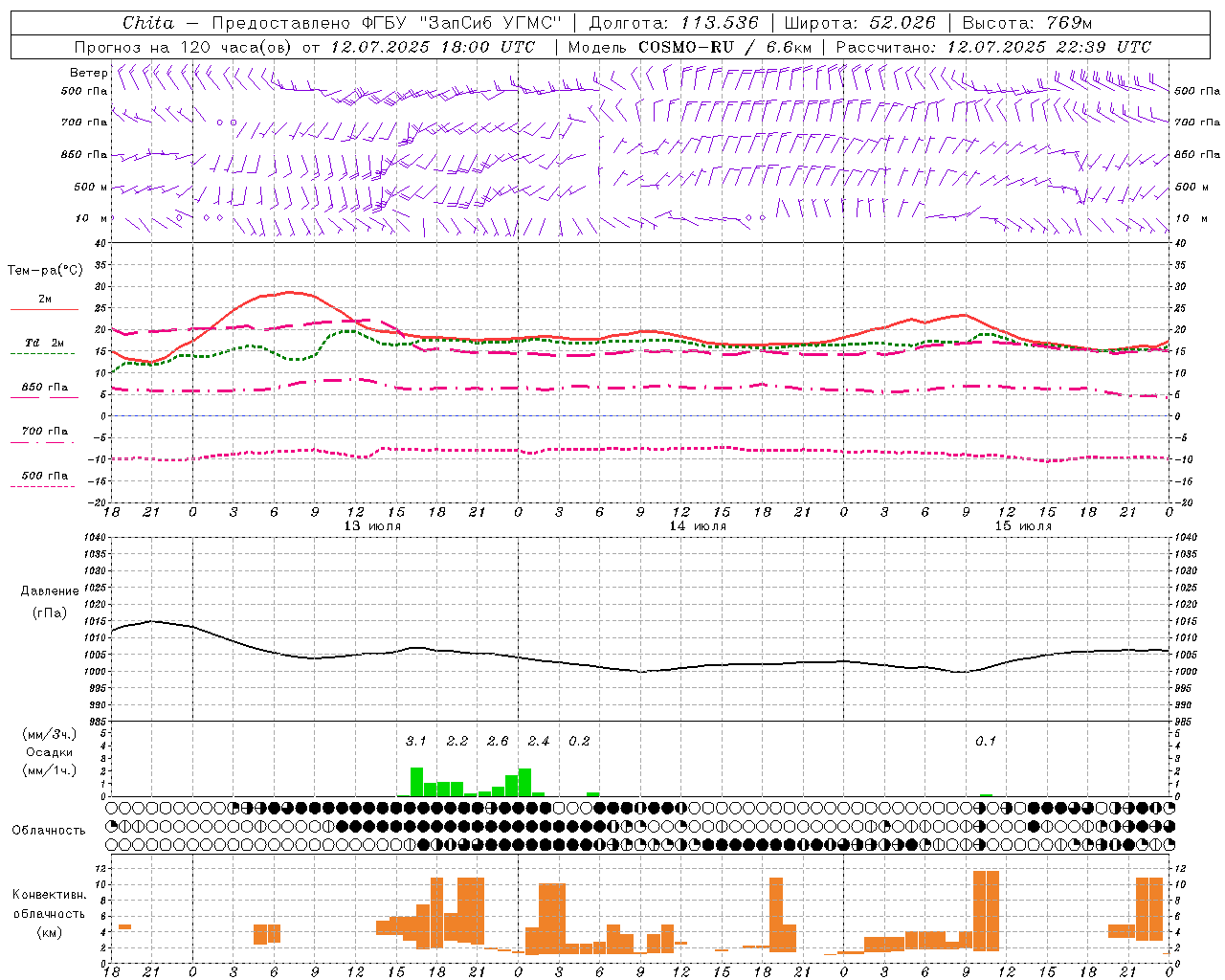Click the "Тем-ра(°C)" axis title
Screen dimensions: 1225x980
(x=45, y=271)
